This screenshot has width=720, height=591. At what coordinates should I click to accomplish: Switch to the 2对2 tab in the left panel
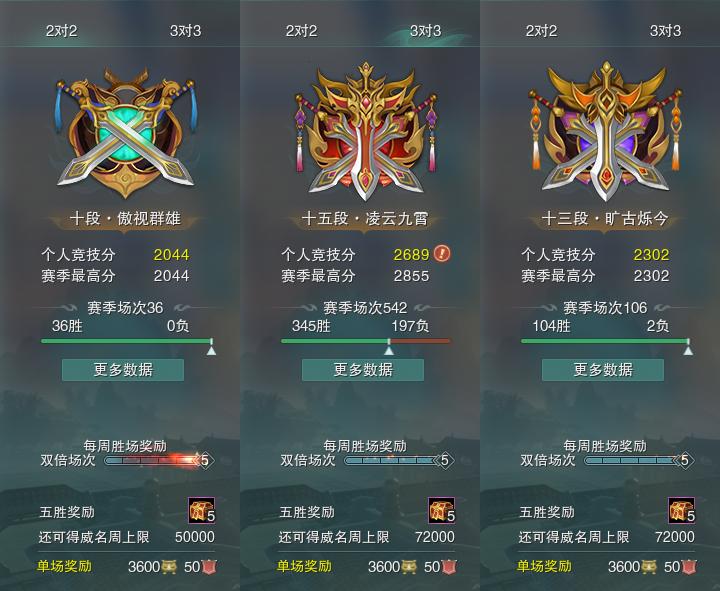click(x=62, y=31)
